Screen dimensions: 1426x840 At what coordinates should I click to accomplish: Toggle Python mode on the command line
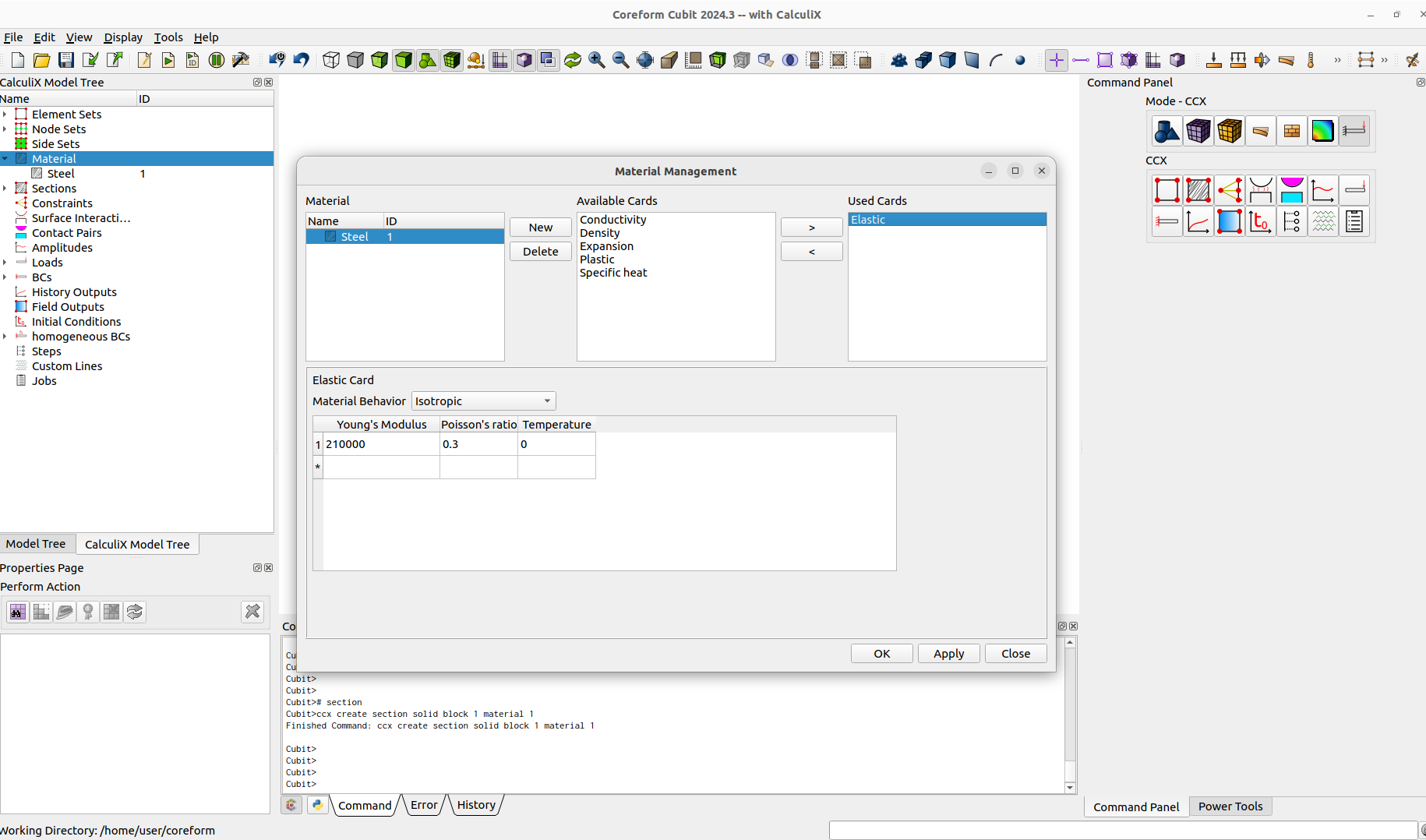point(318,804)
